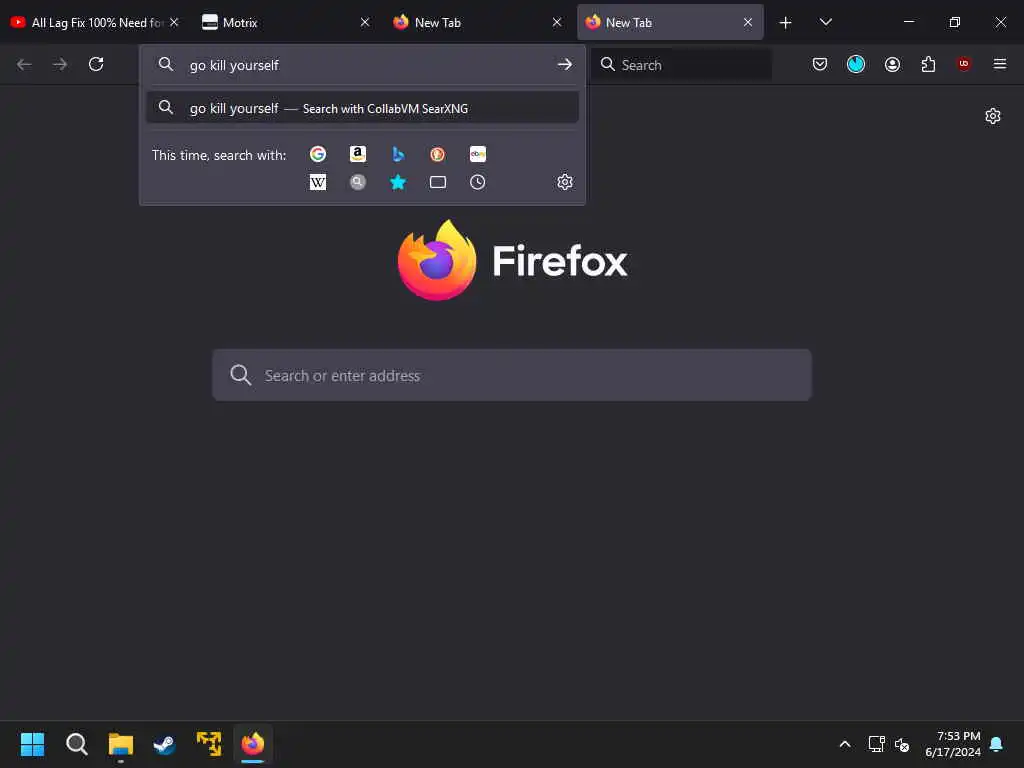
Task: Search this time with Google icon
Action: 317,154
